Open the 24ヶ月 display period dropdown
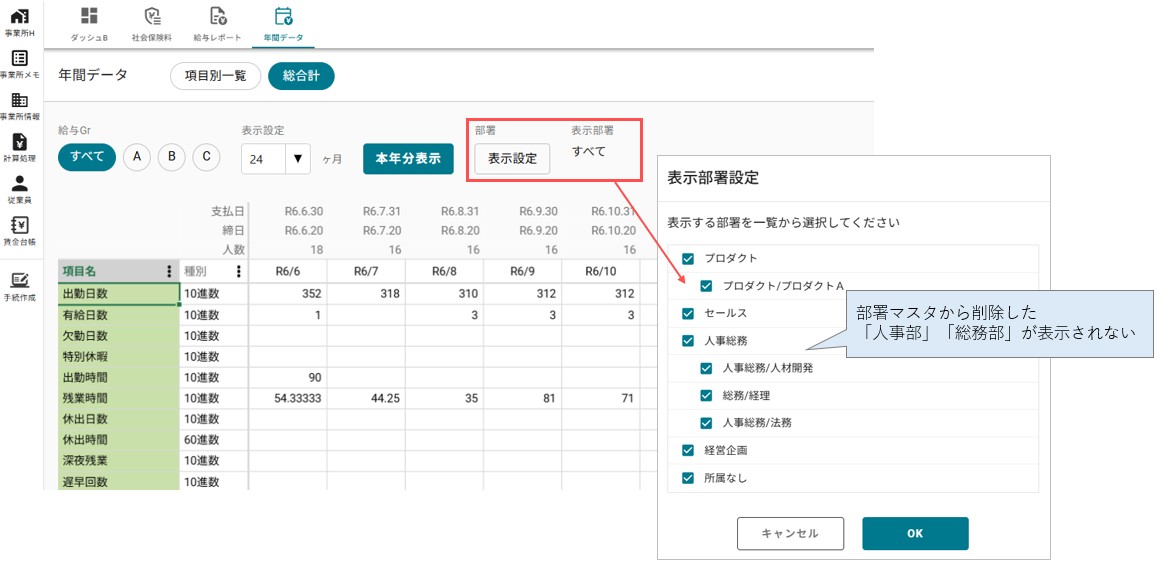 (275, 159)
